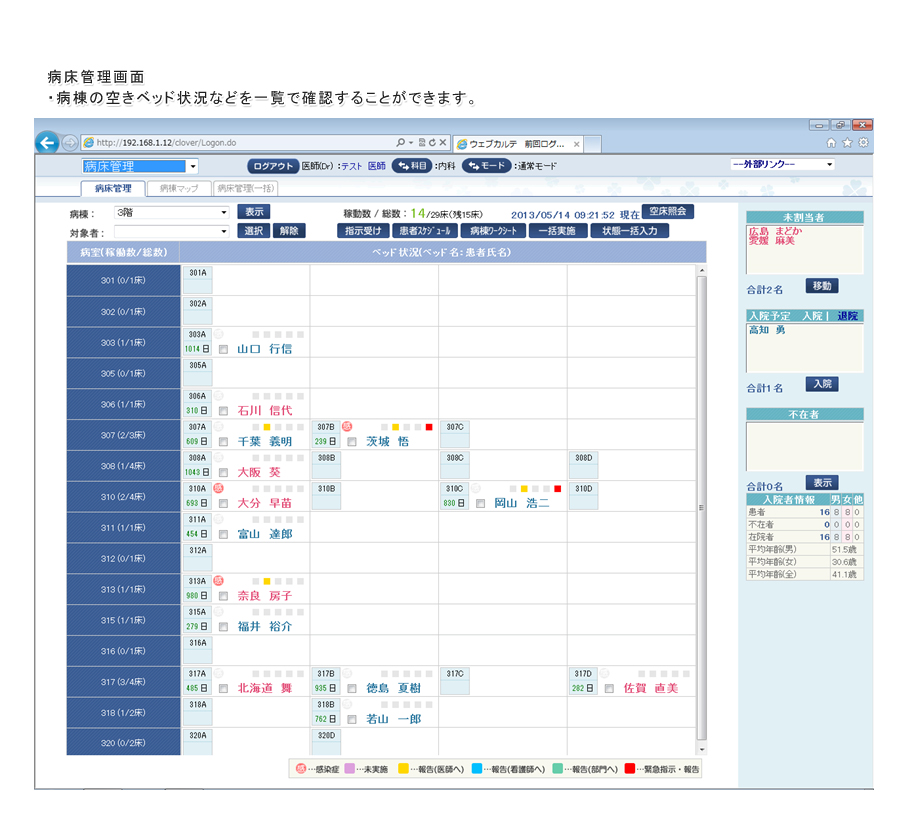Image resolution: width=921 pixels, height=822 pixels.
Task: Click calendar icon beside 1014 in 303A
Action: click(x=206, y=349)
